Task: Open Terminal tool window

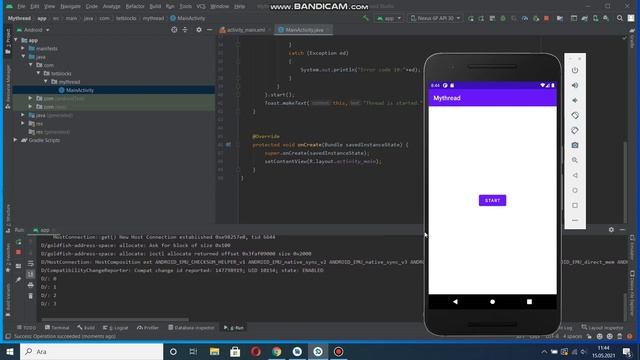Action: pyautogui.click(x=57, y=328)
